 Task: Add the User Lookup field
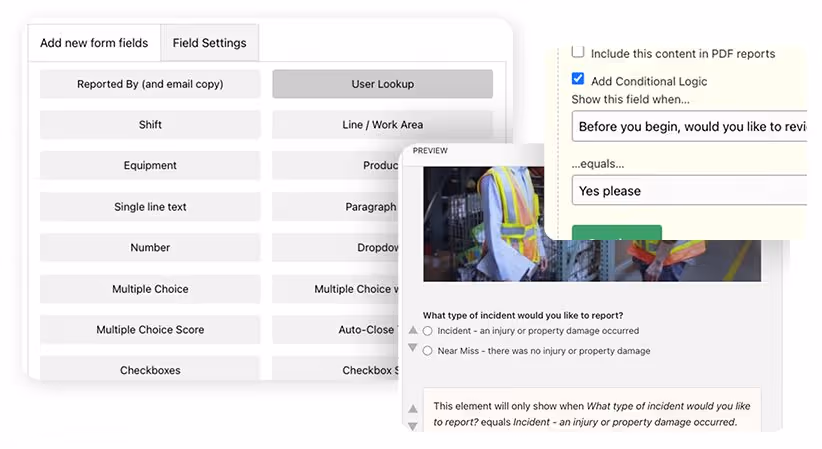pyautogui.click(x=383, y=84)
